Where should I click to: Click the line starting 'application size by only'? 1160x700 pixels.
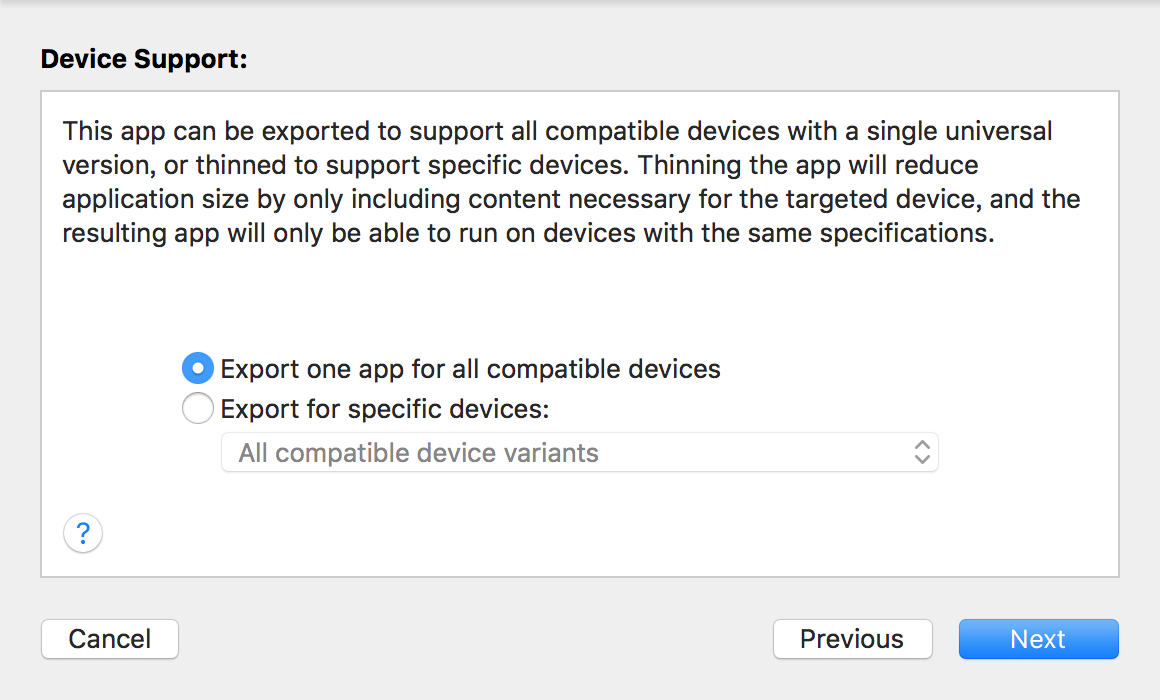pos(570,200)
